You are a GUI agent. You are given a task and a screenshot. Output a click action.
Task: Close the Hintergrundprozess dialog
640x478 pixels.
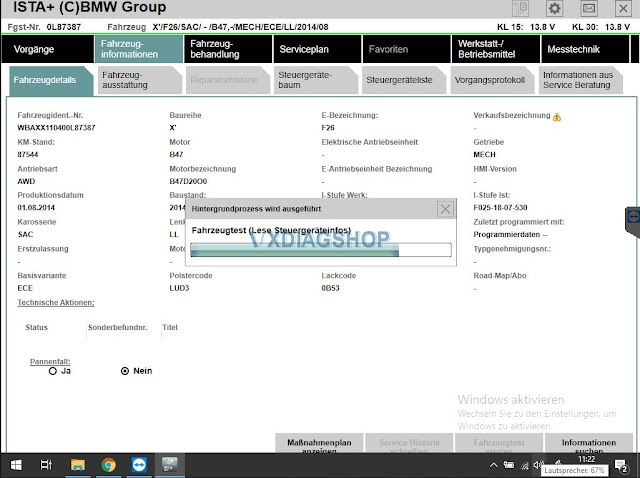pyautogui.click(x=445, y=209)
